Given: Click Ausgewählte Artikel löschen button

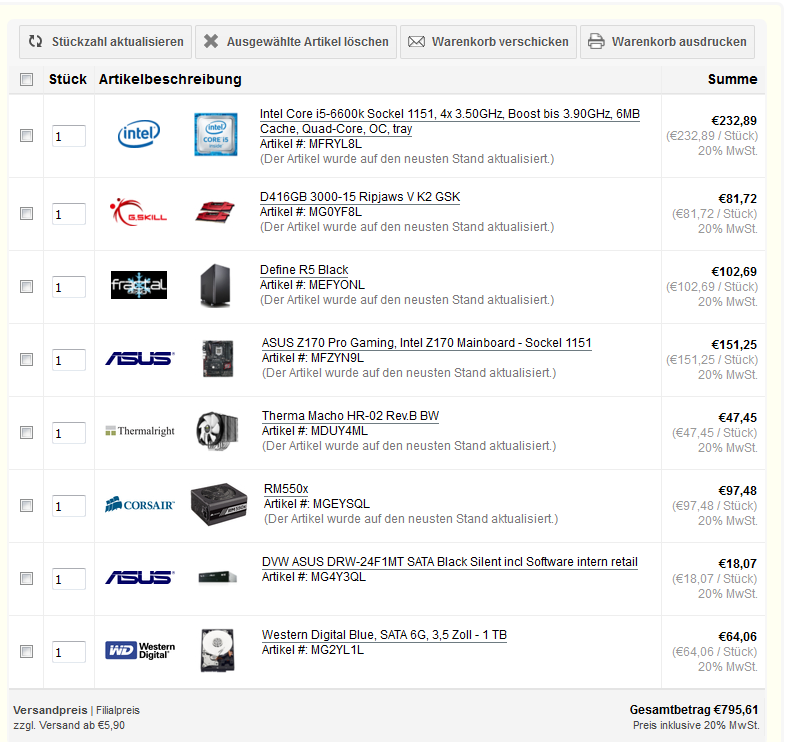Looking at the screenshot, I should tap(296, 42).
